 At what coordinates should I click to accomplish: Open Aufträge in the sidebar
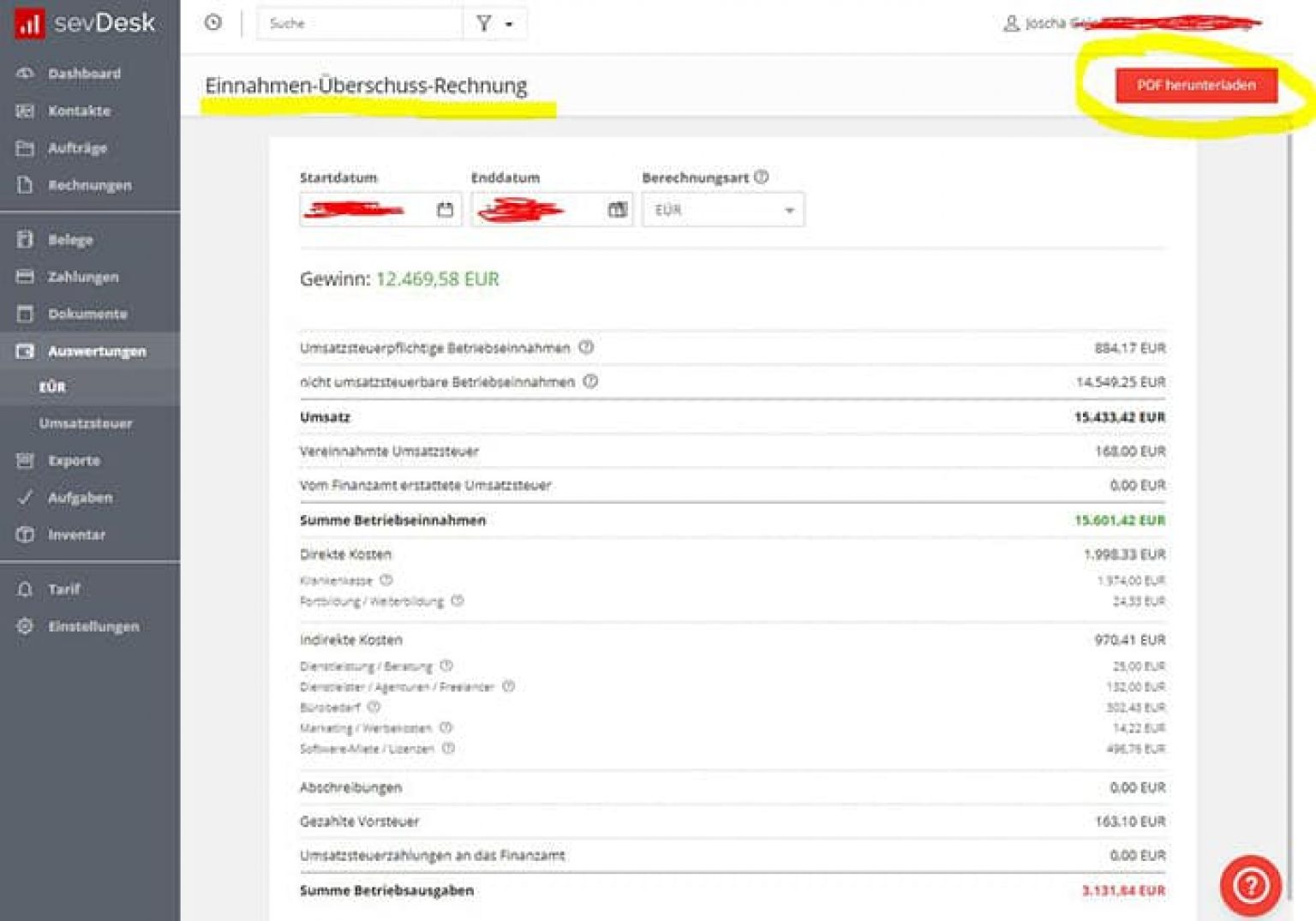click(x=77, y=148)
